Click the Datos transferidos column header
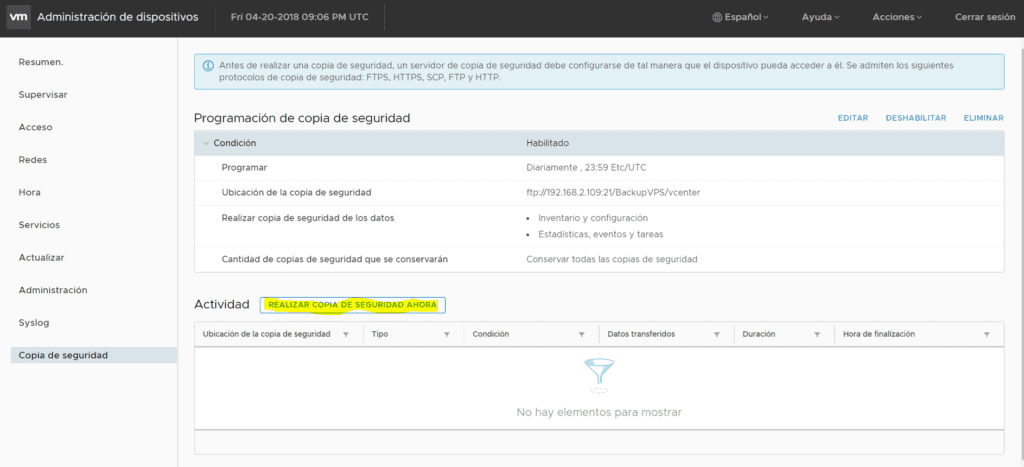Image resolution: width=1024 pixels, height=467 pixels. tap(641, 334)
